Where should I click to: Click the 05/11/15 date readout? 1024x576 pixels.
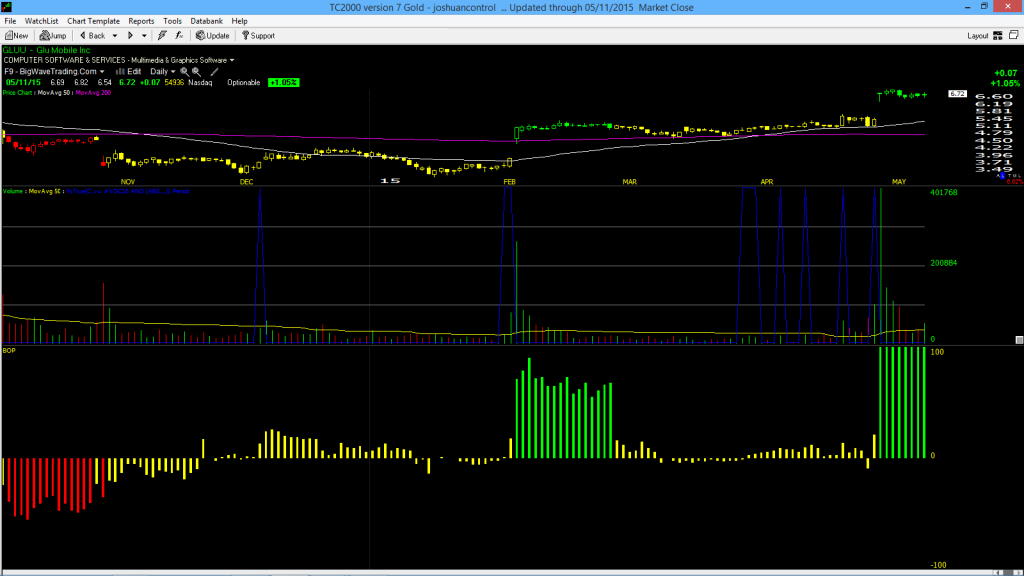(x=24, y=82)
